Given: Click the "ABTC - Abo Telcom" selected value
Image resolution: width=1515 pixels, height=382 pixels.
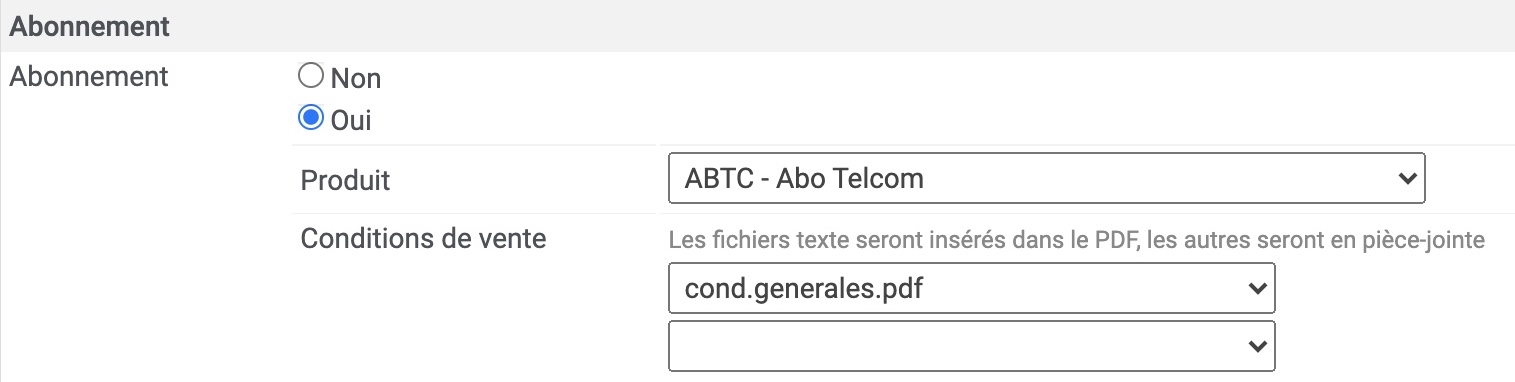Looking at the screenshot, I should click(x=804, y=180).
